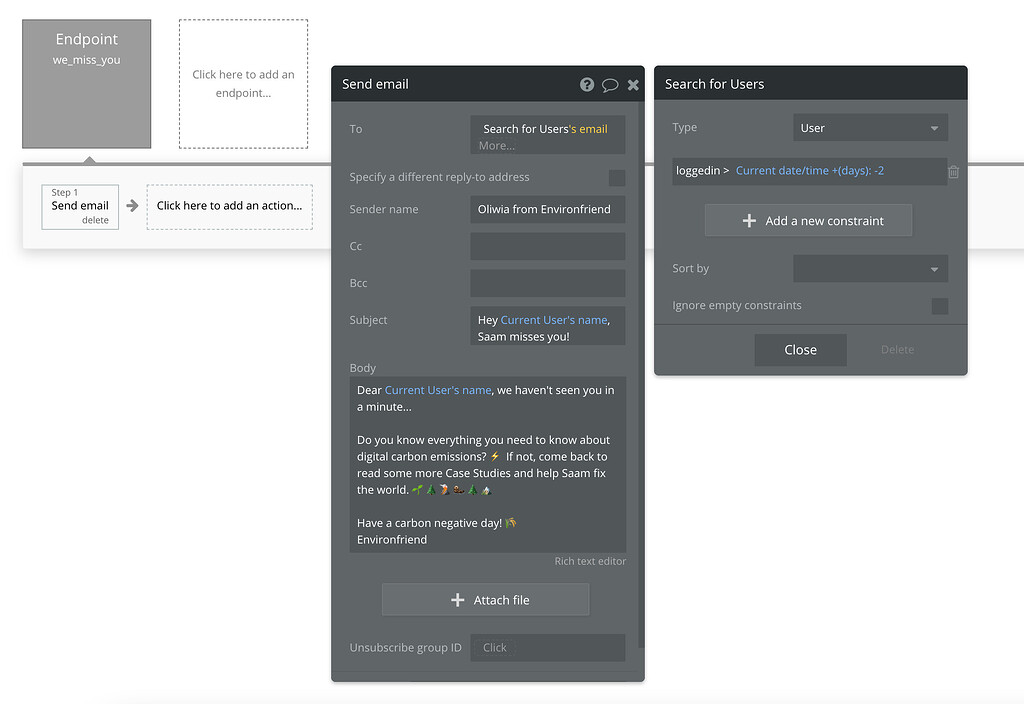
Task: Delete the loggedin constraint via trash icon
Action: [x=953, y=171]
